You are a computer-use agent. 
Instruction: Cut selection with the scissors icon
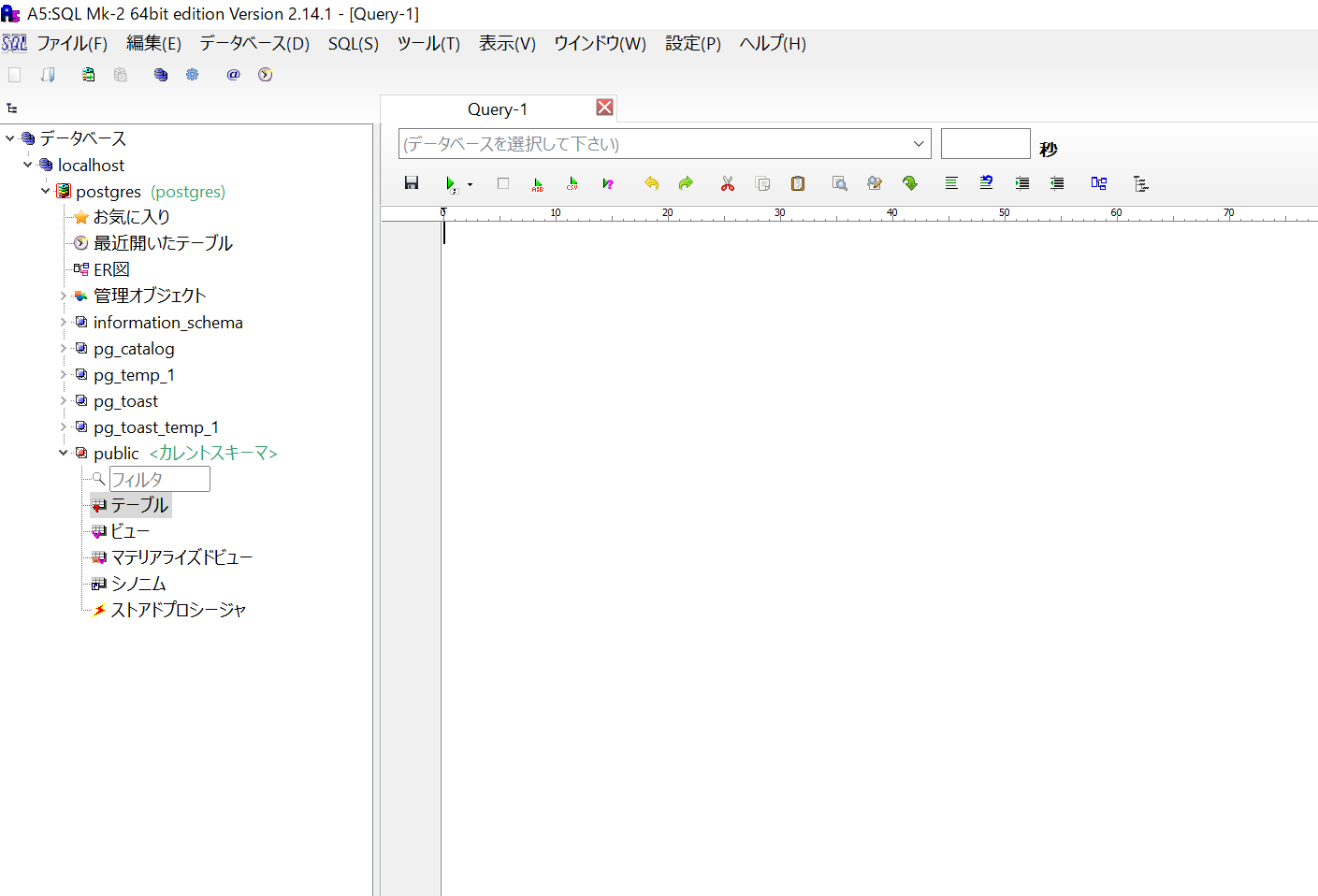click(728, 183)
